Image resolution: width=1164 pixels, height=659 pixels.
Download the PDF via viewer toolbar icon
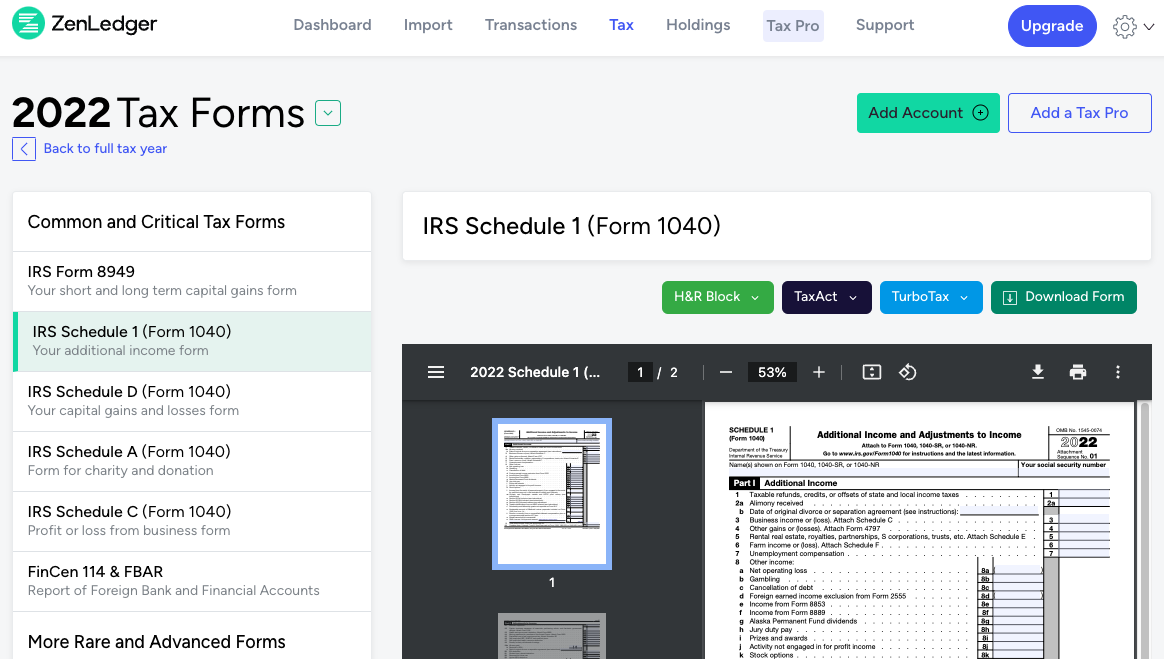point(1038,372)
